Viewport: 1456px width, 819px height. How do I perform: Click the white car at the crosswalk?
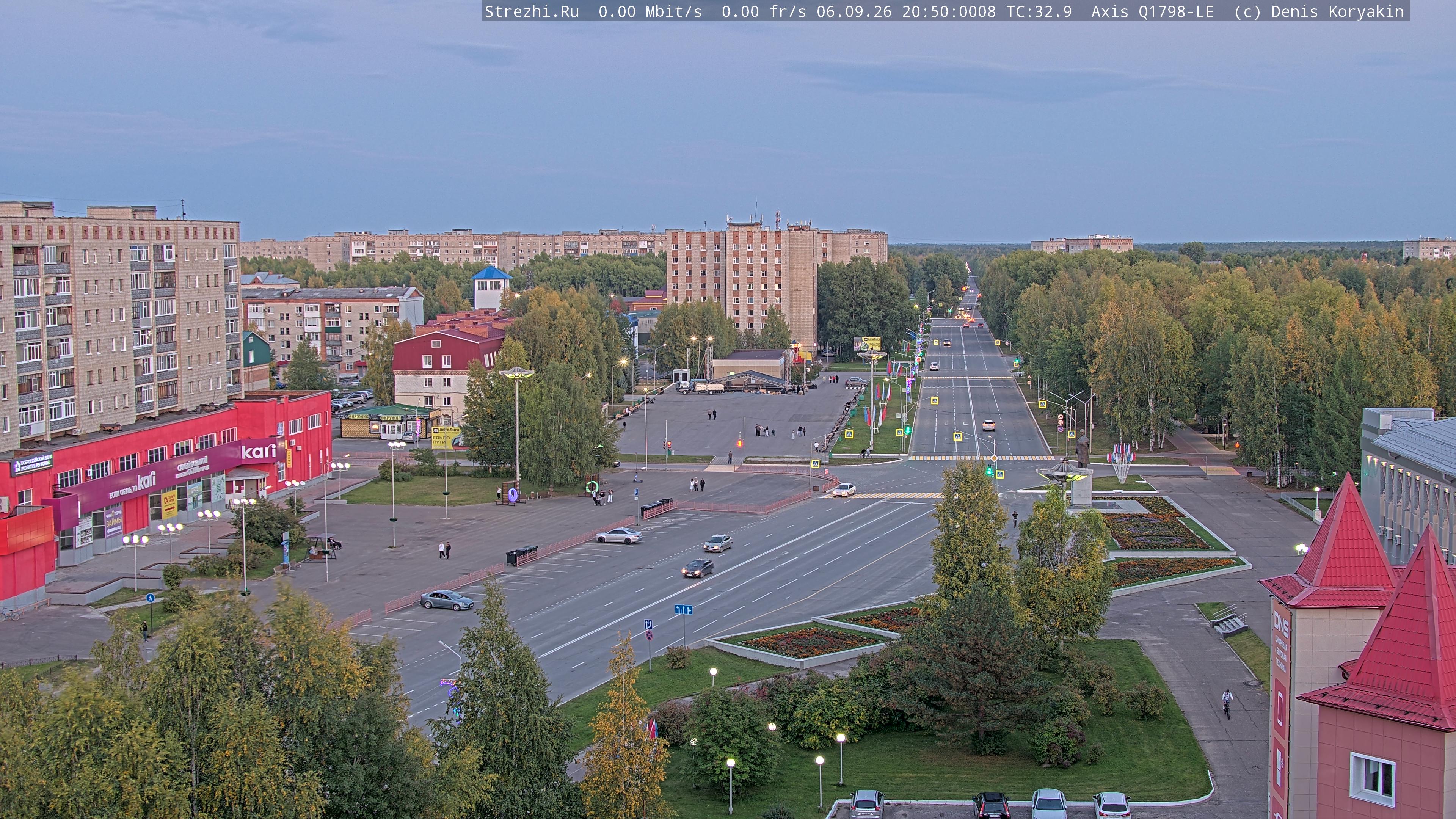point(844,490)
